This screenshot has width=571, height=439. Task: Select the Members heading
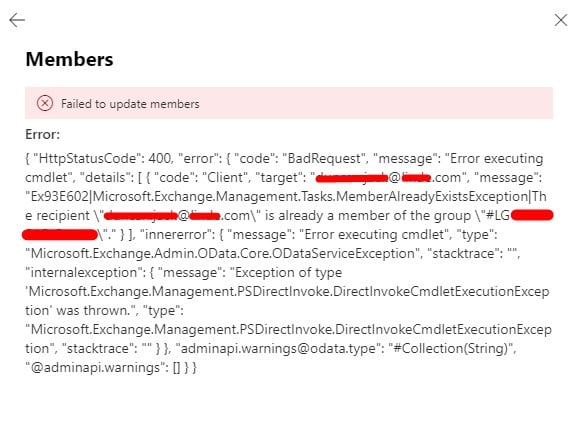tap(69, 59)
